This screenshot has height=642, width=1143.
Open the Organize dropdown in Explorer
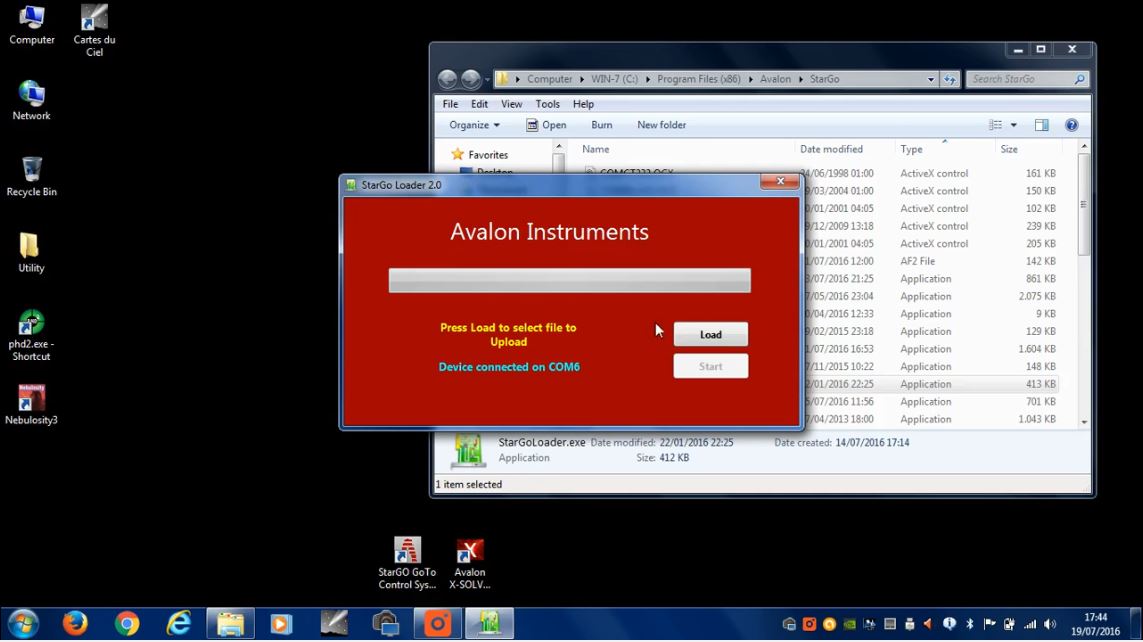click(475, 125)
